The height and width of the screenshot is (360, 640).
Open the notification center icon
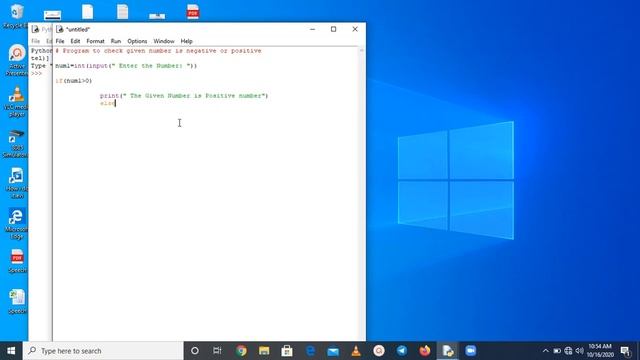[x=625, y=351]
